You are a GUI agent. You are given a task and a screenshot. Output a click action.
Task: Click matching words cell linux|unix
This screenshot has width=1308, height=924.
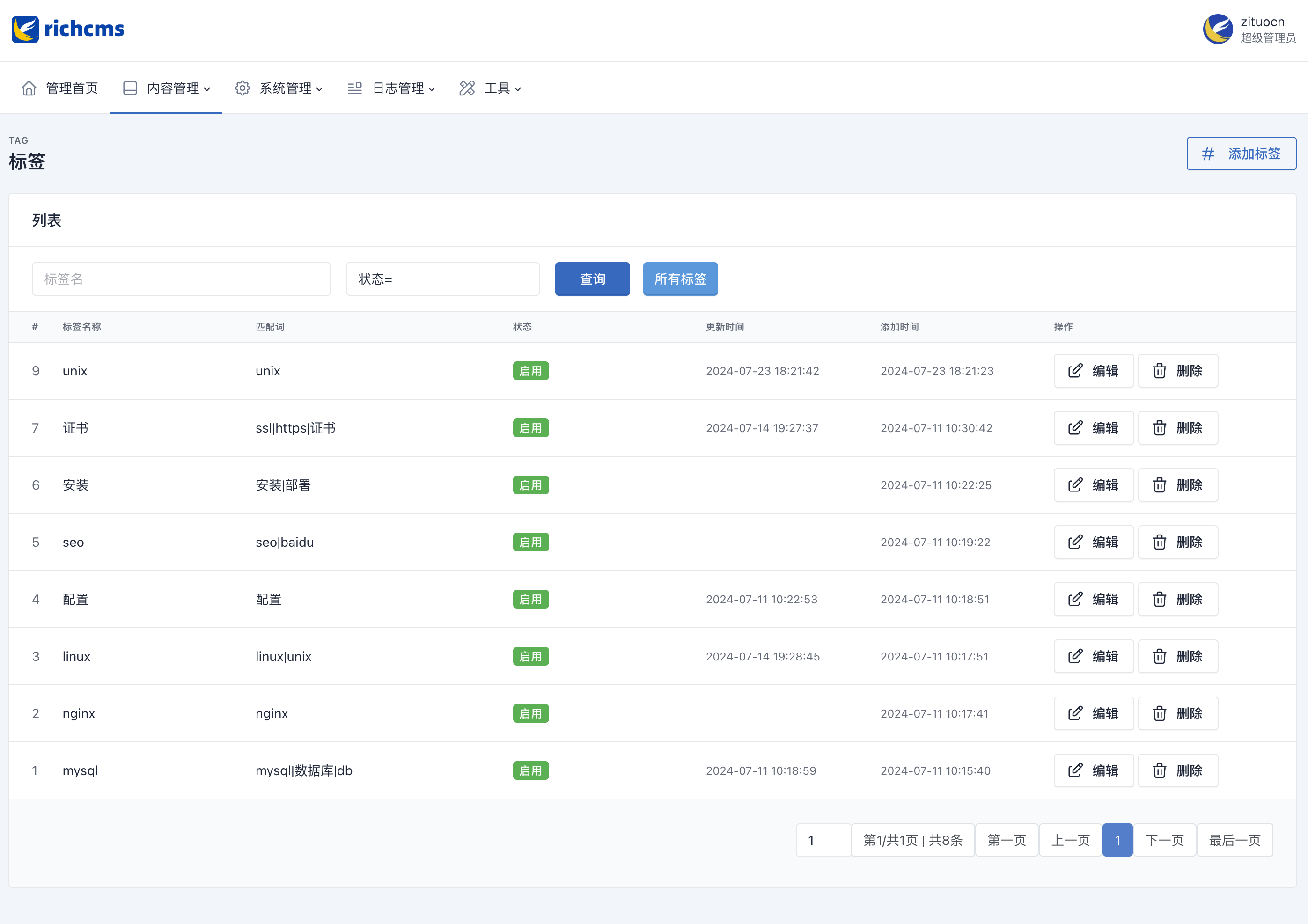pyautogui.click(x=284, y=656)
